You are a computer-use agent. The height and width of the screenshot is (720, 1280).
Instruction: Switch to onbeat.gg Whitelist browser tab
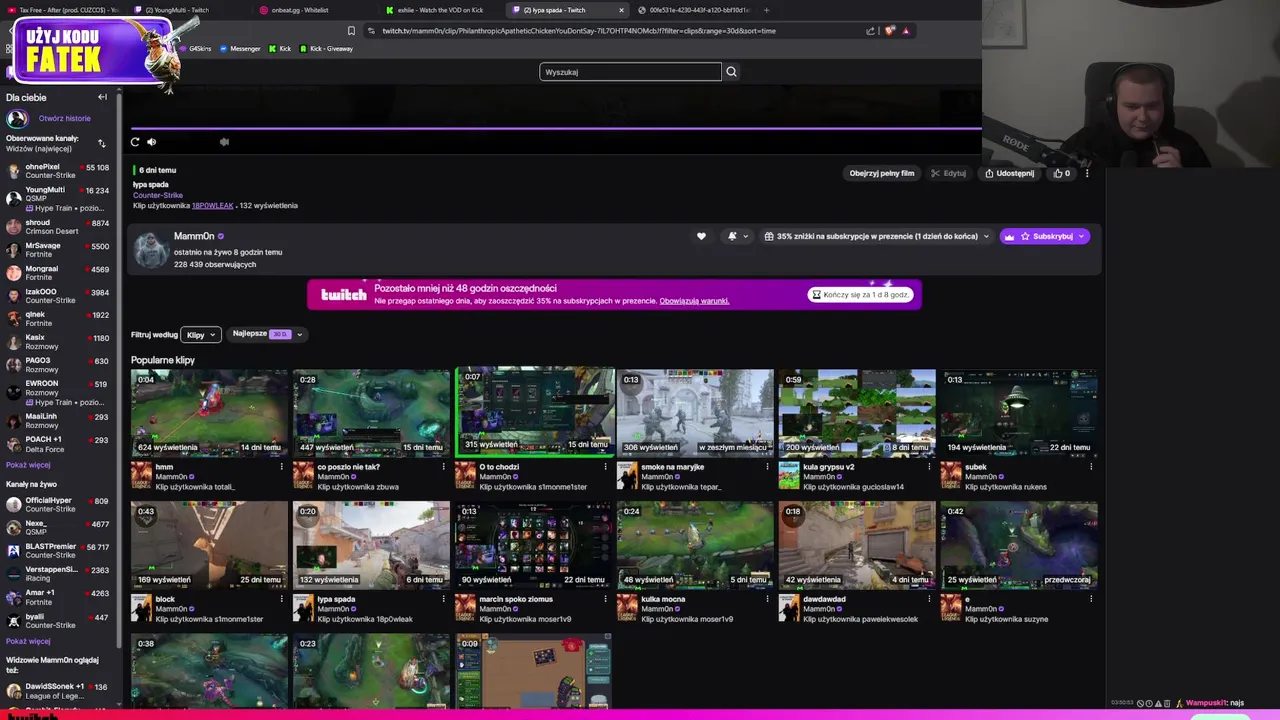click(298, 10)
